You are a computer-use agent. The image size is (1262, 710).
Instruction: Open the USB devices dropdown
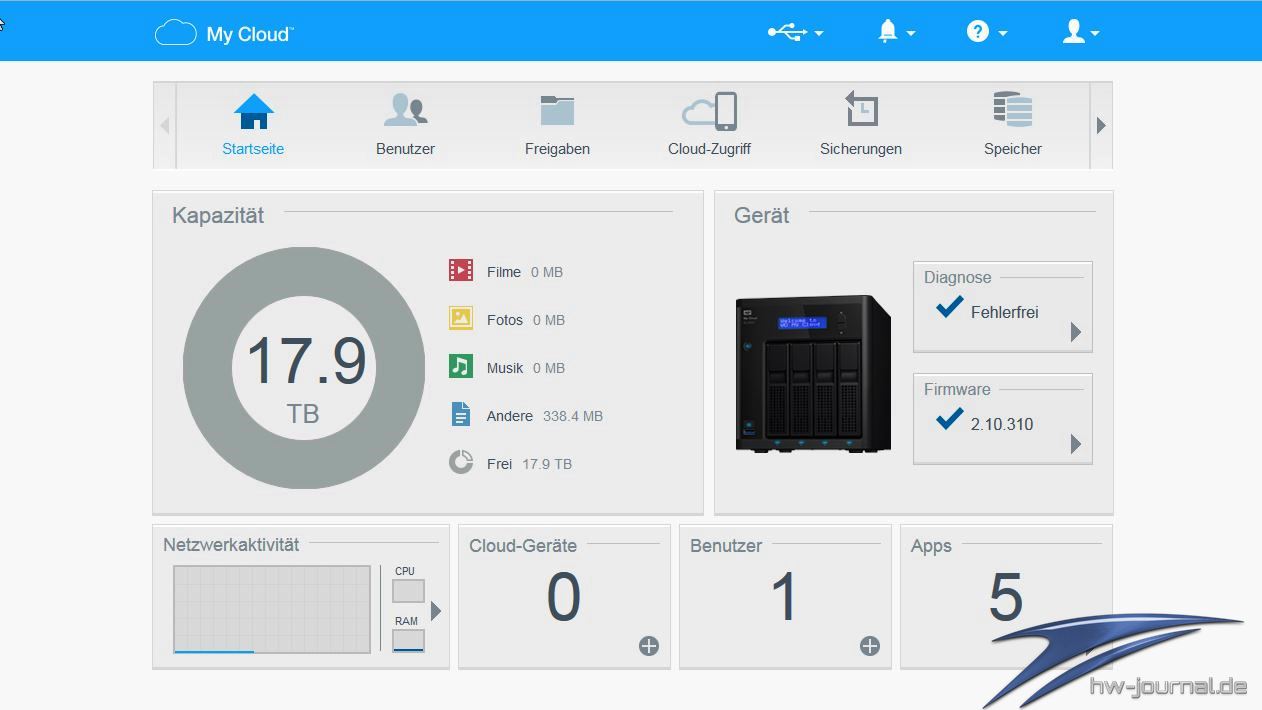[794, 32]
